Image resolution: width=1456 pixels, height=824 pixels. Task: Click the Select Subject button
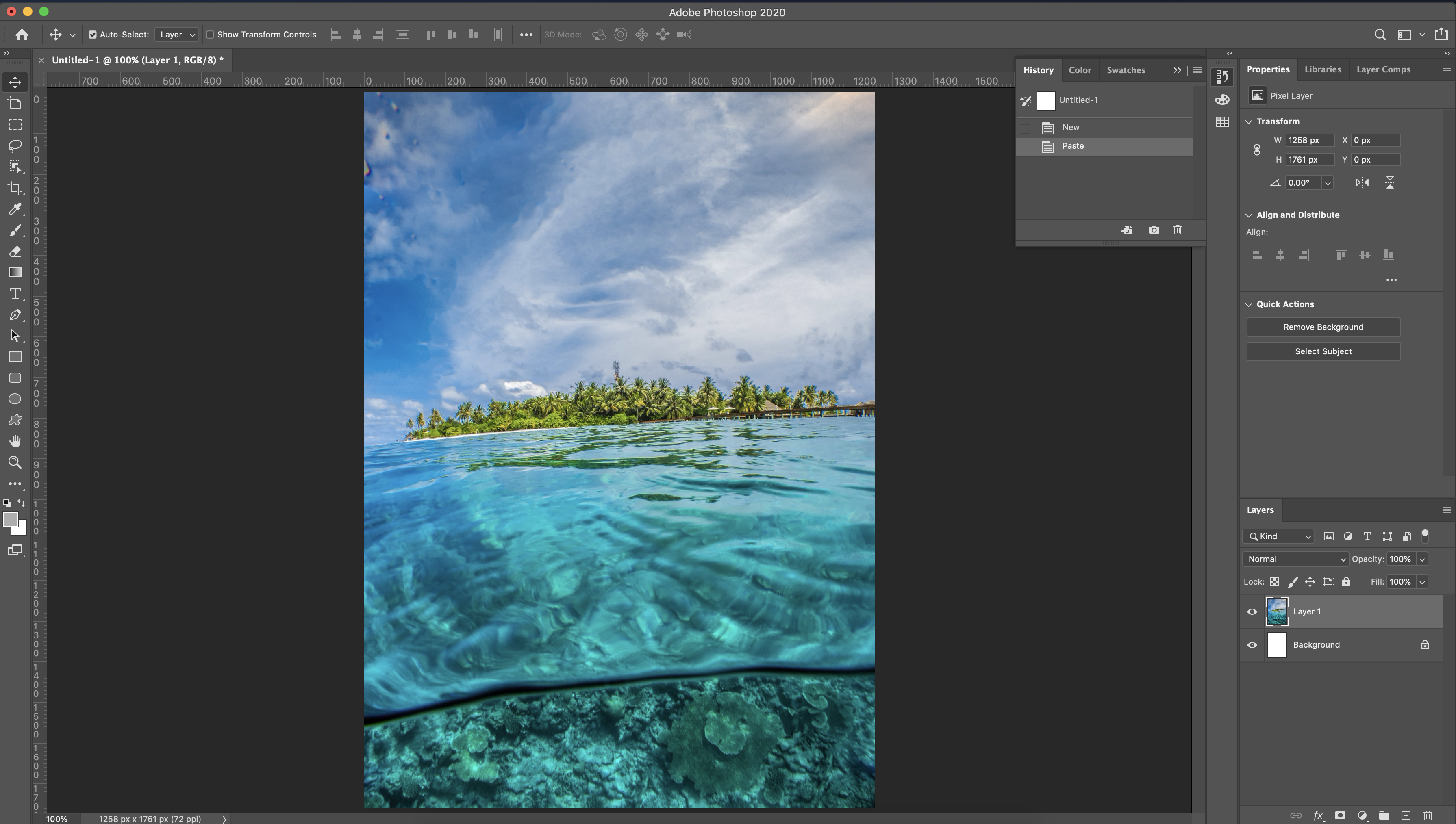point(1323,351)
